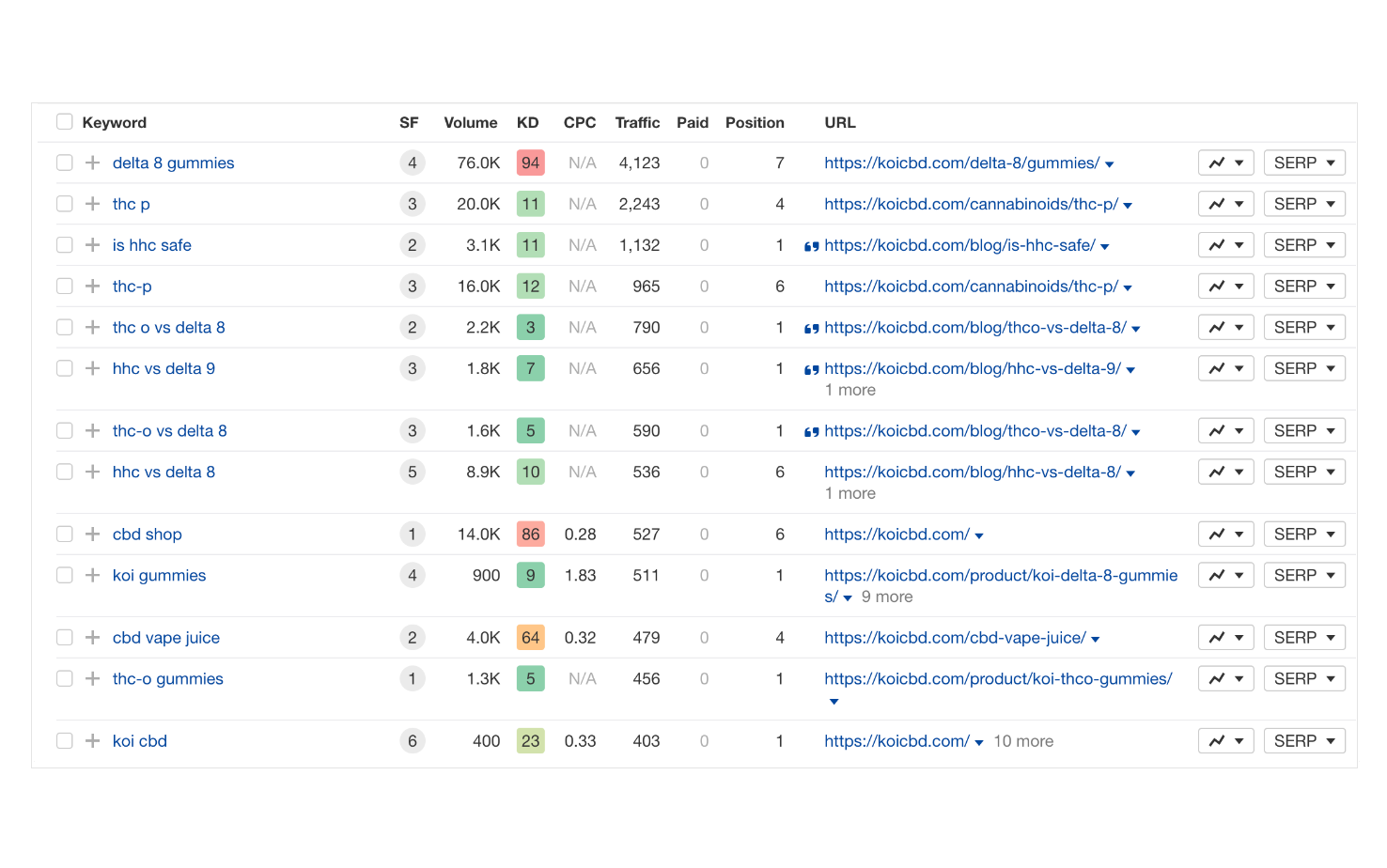Expand the plus icon beside 'thc p'

(92, 204)
